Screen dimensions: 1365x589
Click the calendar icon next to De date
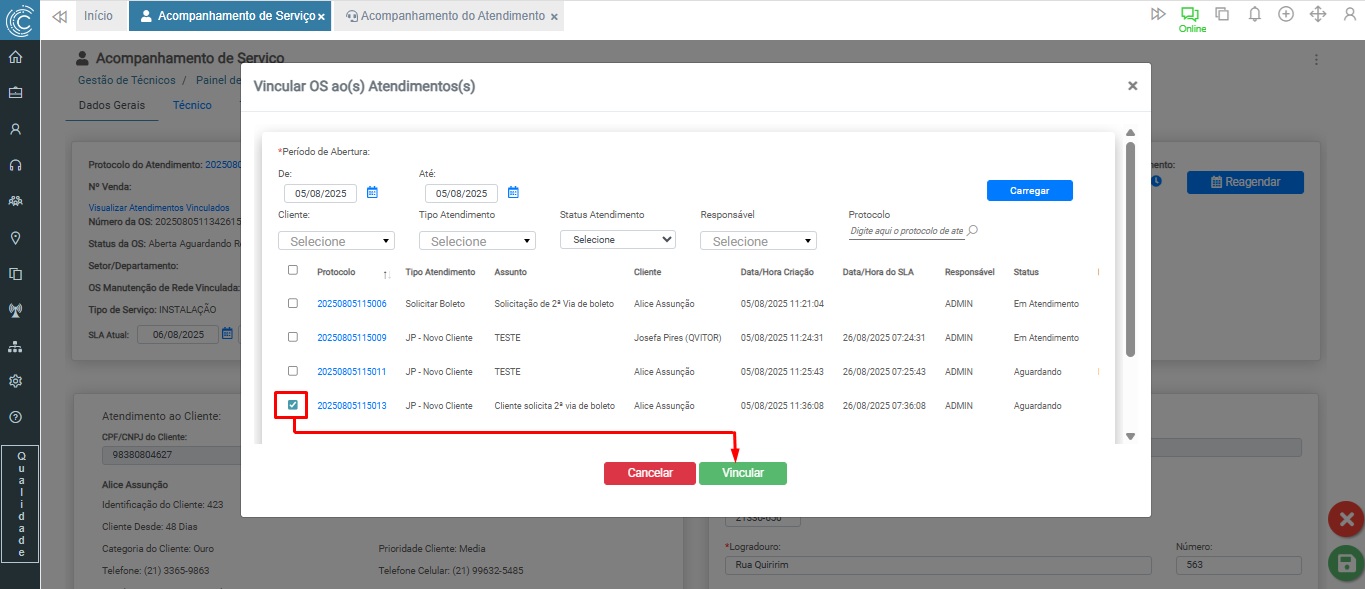tap(372, 193)
